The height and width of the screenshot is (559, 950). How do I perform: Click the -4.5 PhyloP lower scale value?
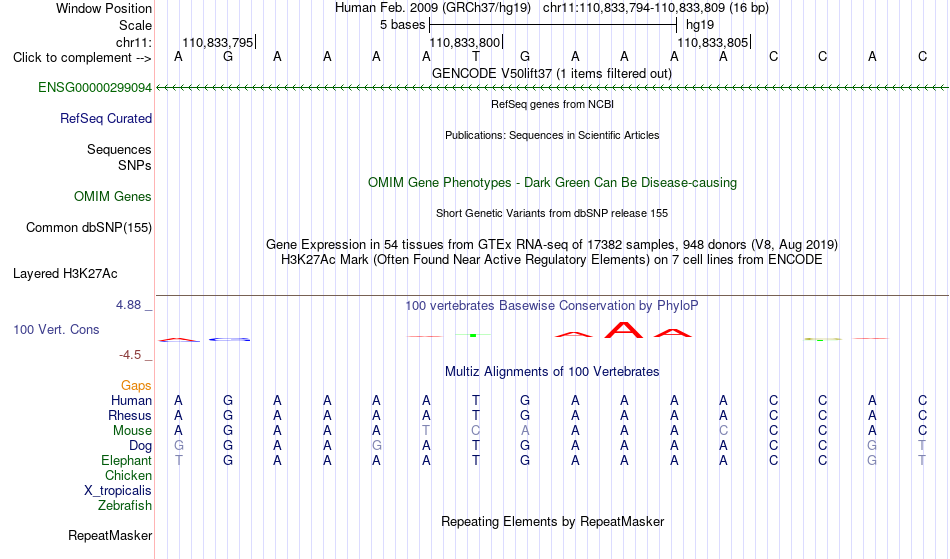tap(130, 355)
